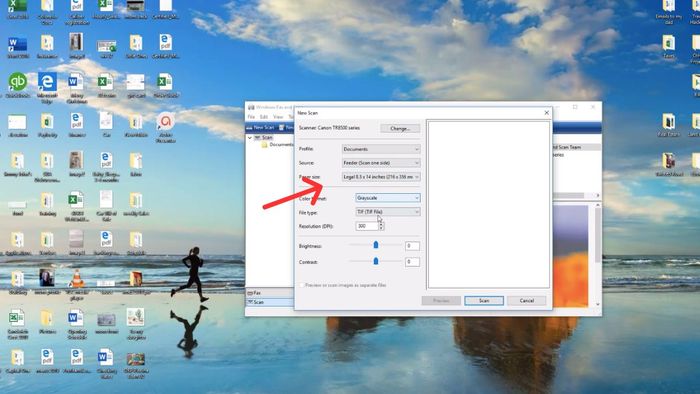Click the scroll-down arrow in Fax and Scan preview
The height and width of the screenshot is (394, 700).
[x=598, y=304]
